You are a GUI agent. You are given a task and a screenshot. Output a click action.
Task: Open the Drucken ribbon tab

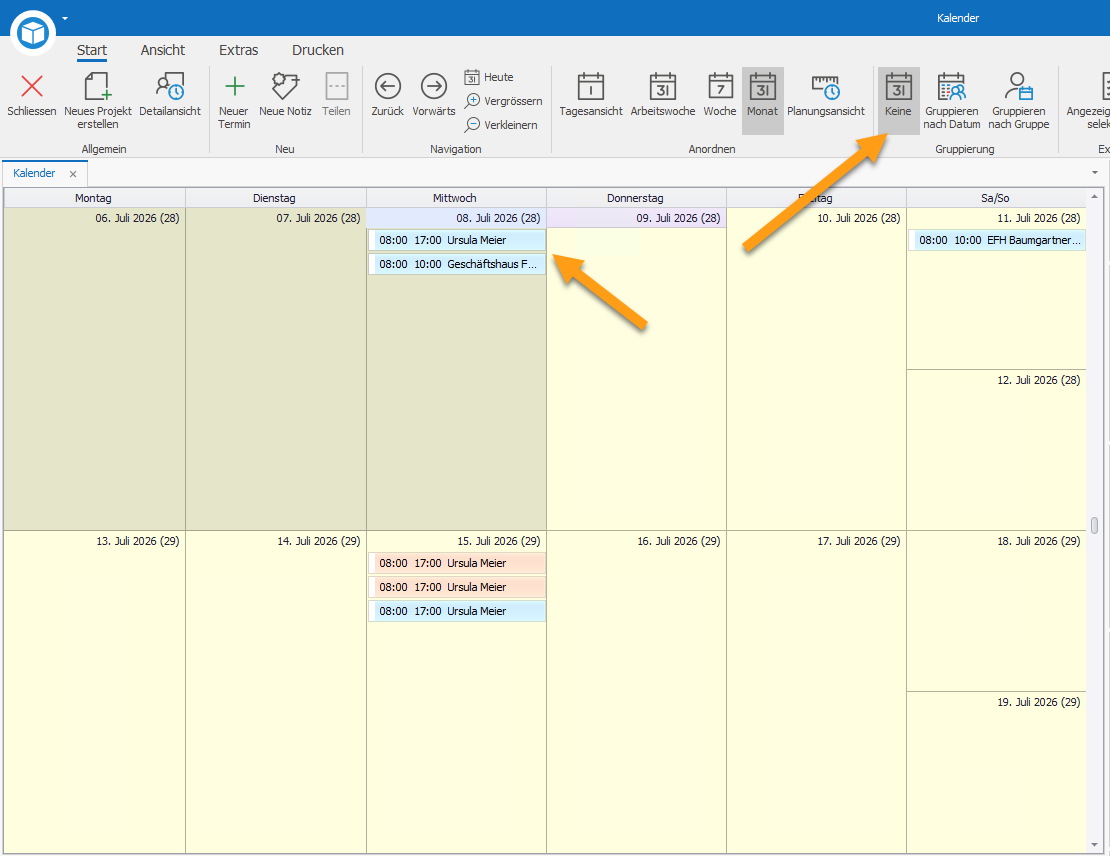tap(318, 50)
